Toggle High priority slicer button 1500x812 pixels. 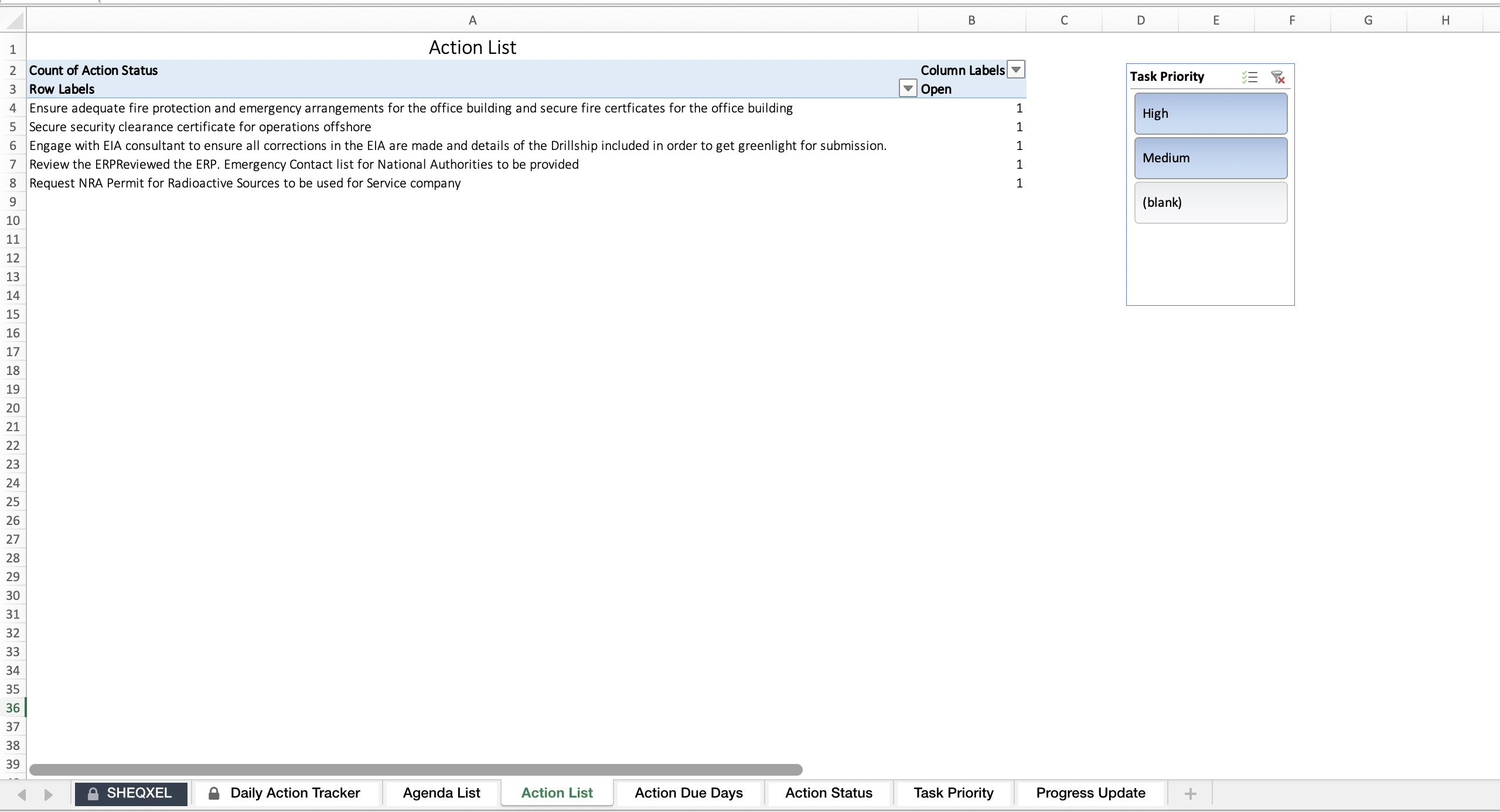pos(1211,114)
